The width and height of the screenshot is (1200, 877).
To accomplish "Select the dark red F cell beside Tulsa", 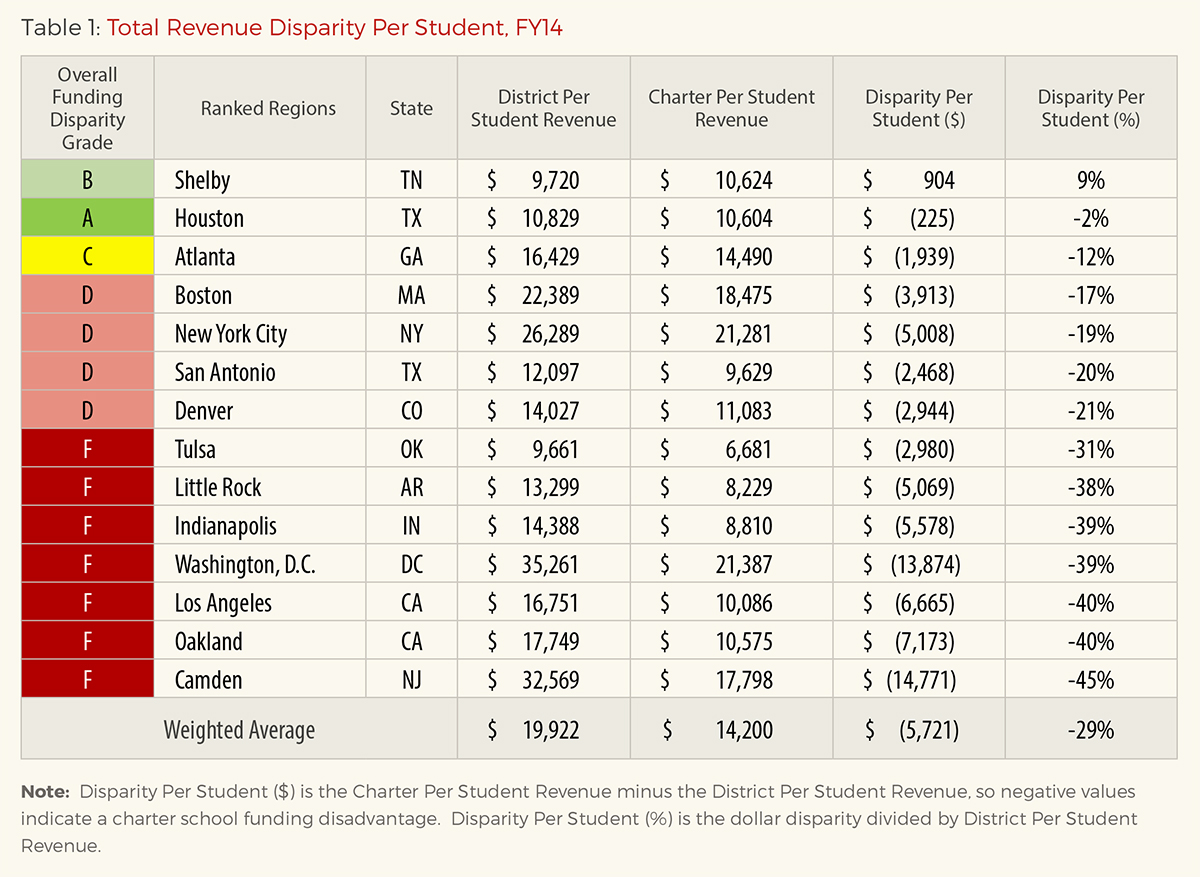I will [88, 449].
